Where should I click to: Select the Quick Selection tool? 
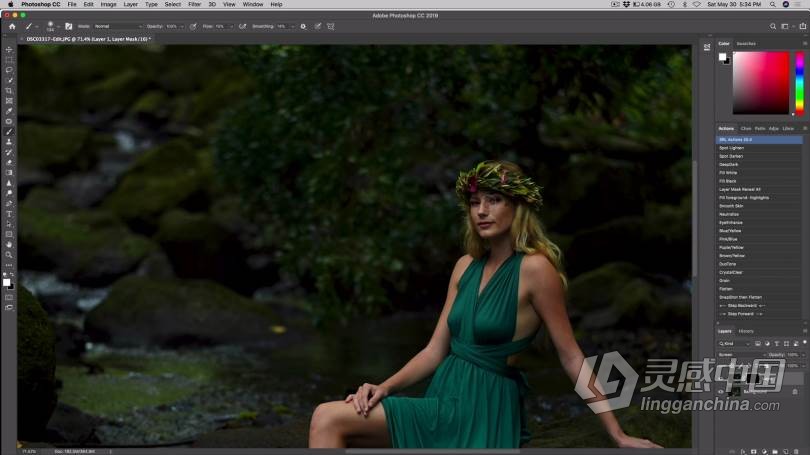click(x=9, y=80)
